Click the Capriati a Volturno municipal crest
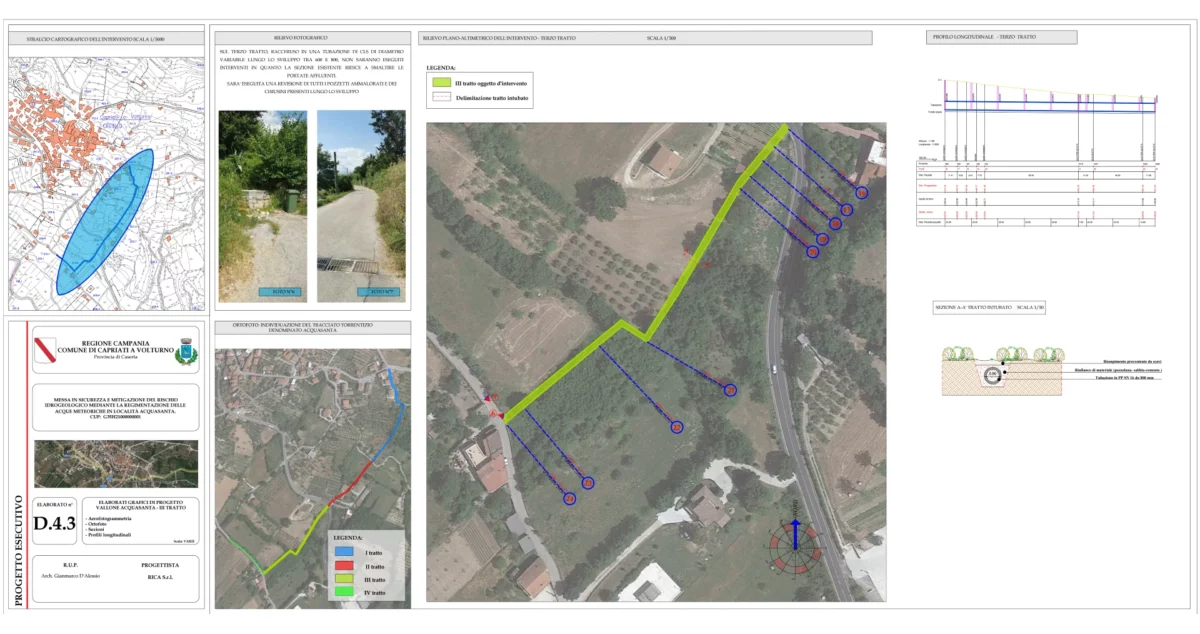 [186, 352]
